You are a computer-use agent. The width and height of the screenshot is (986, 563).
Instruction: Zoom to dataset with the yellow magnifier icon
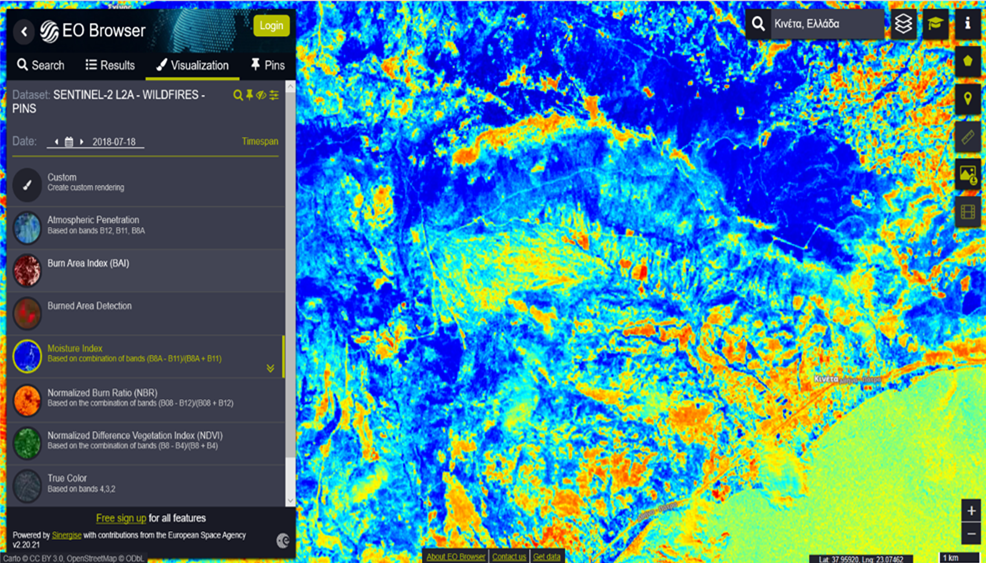tap(238, 96)
